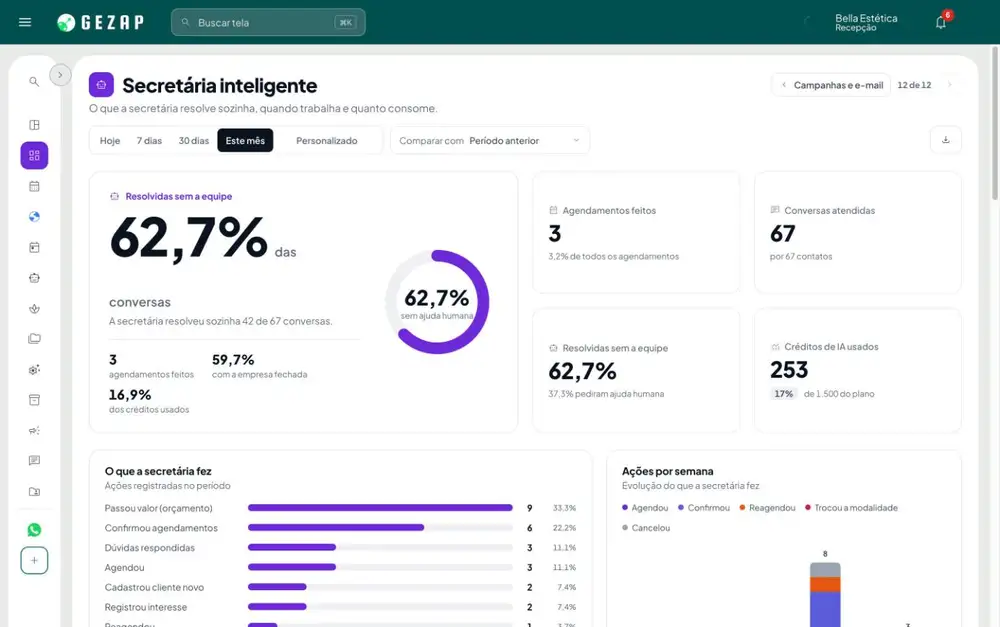Viewport: 1000px width, 627px height.
Task: Click the Gezap logo
Action: [x=100, y=22]
